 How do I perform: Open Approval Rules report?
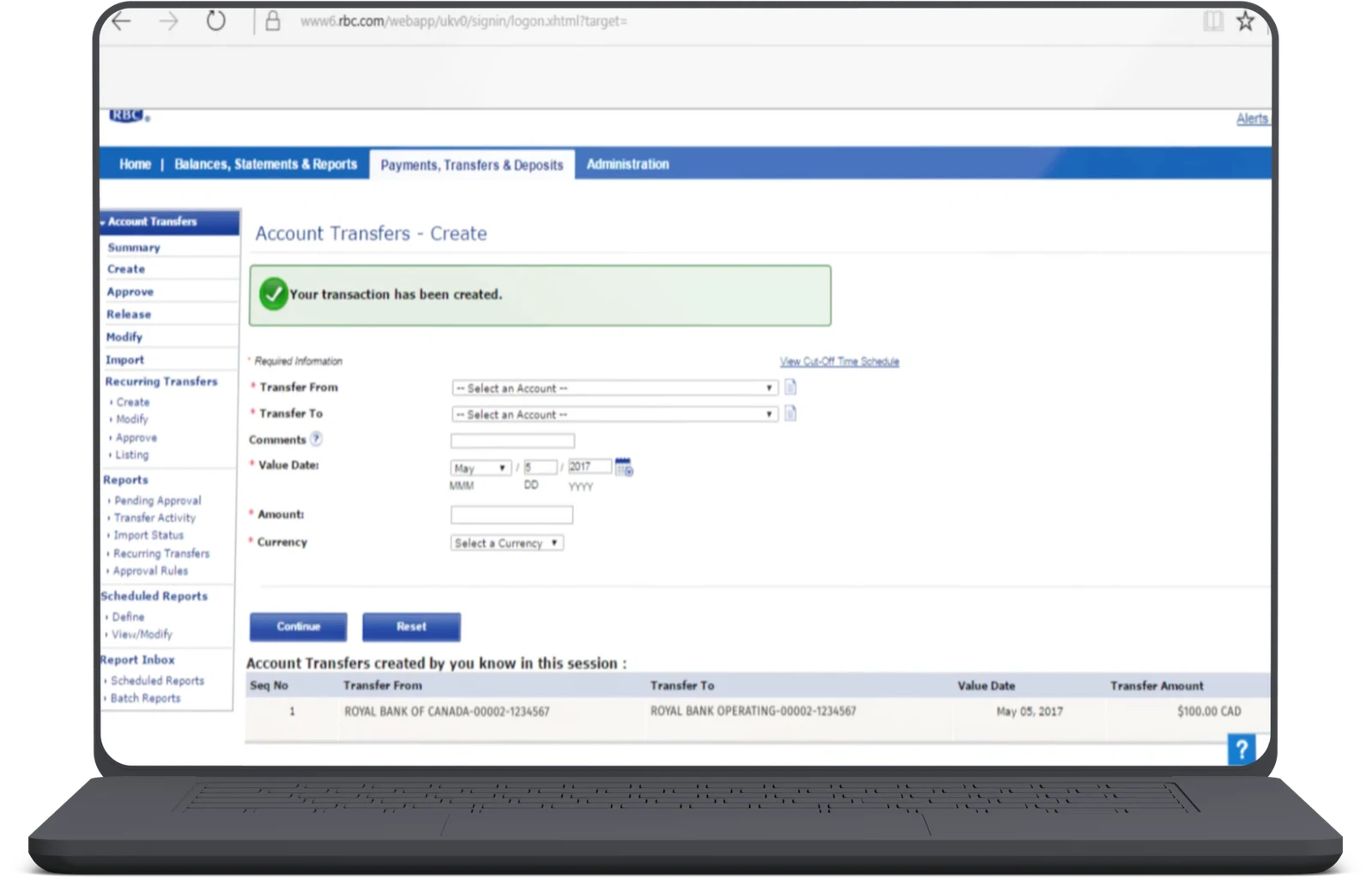pos(150,571)
